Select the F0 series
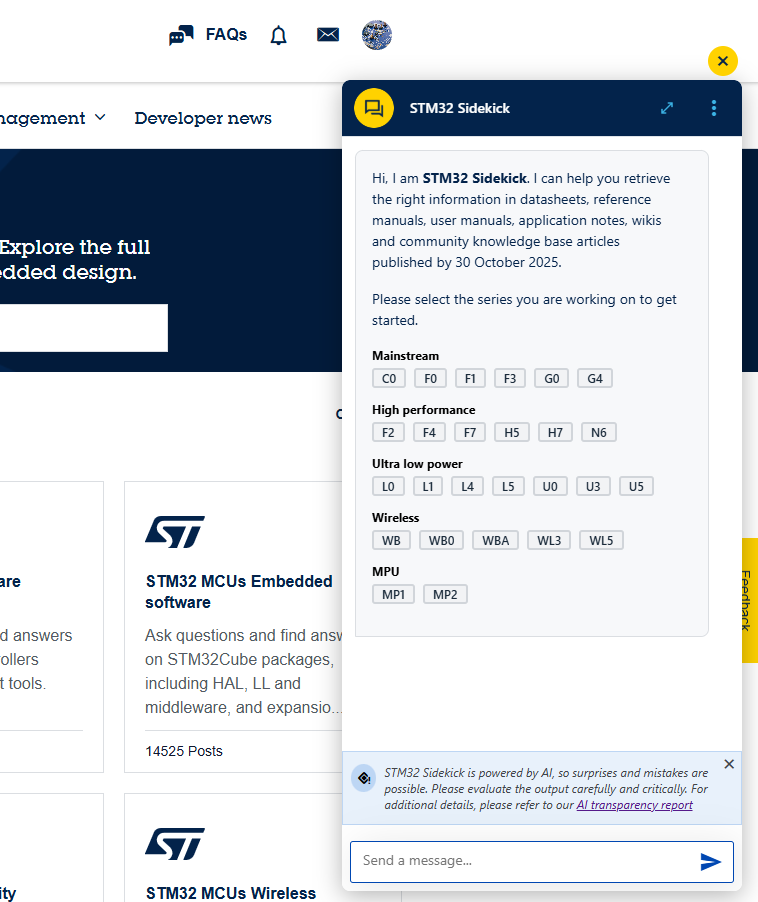The width and height of the screenshot is (758, 902). pyautogui.click(x=430, y=379)
